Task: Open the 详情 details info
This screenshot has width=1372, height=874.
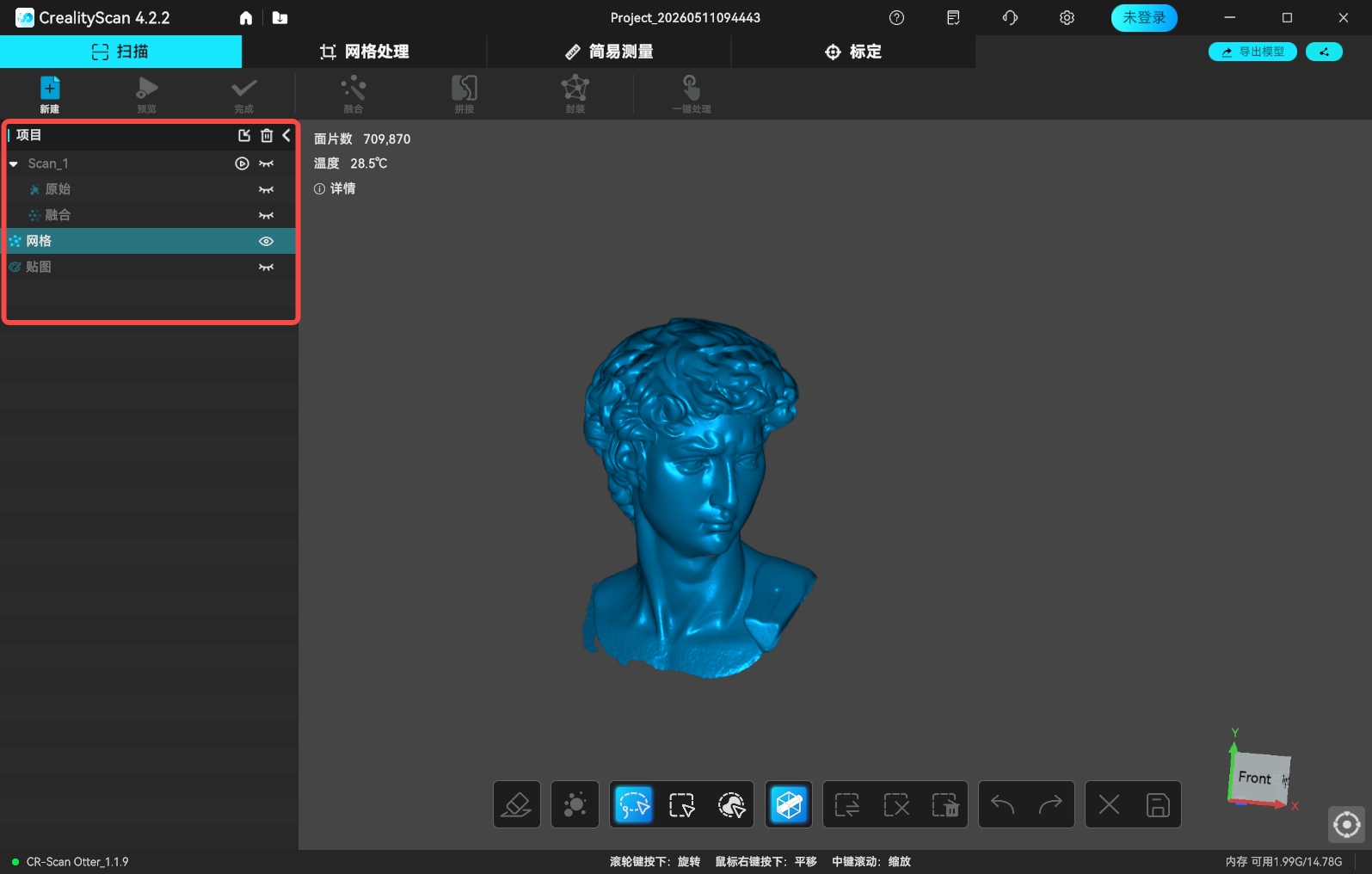Action: tap(335, 188)
